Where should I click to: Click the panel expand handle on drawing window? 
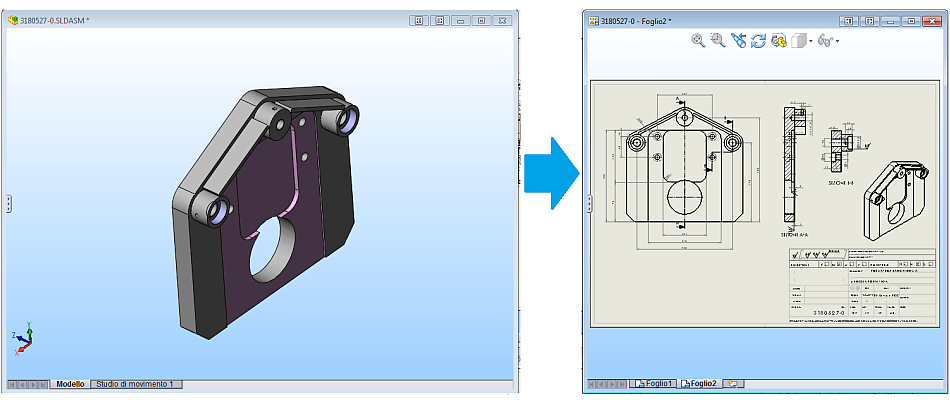(590, 204)
